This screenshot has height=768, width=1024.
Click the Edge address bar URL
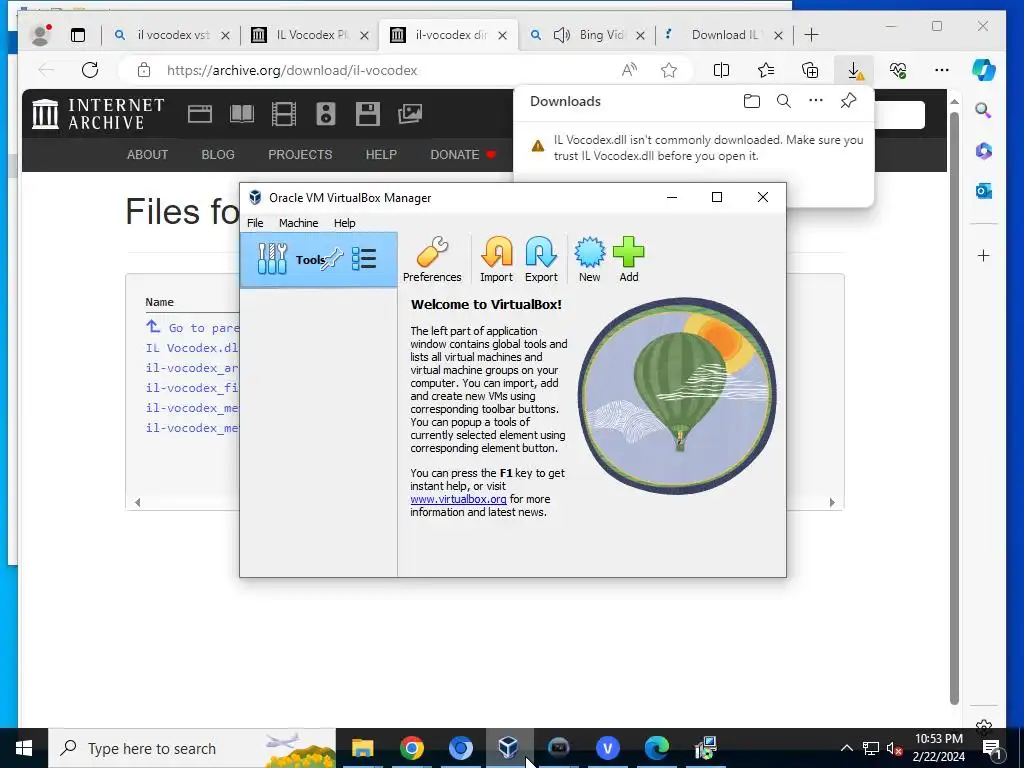292,71
